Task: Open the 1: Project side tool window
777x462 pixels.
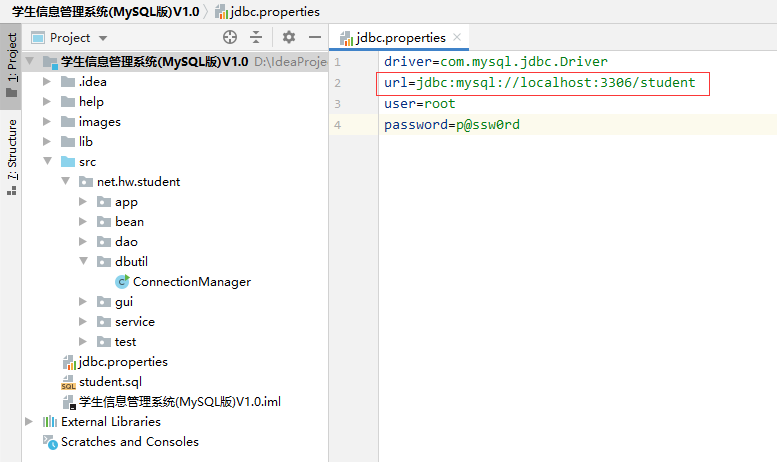Action: (x=11, y=65)
